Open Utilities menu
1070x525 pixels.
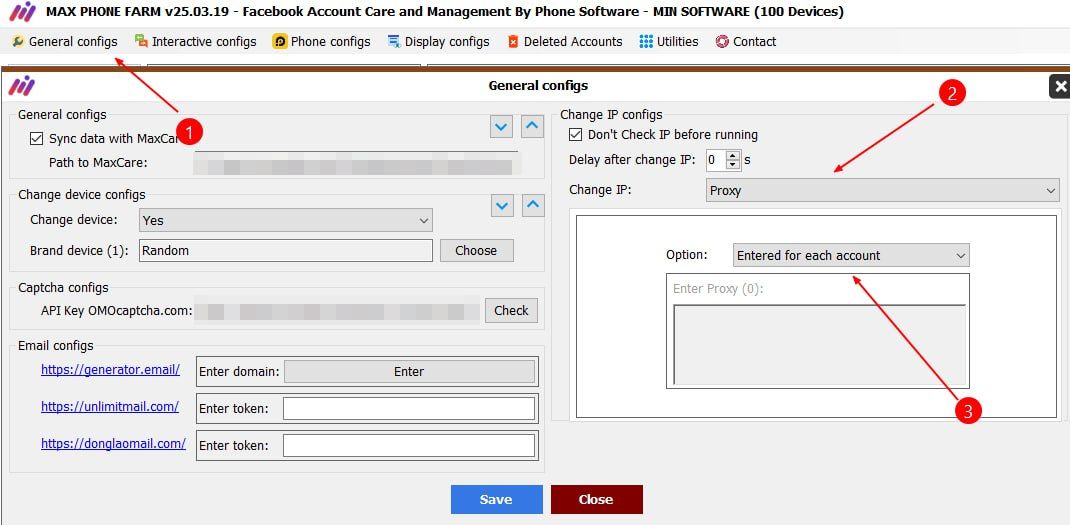pyautogui.click(x=669, y=42)
